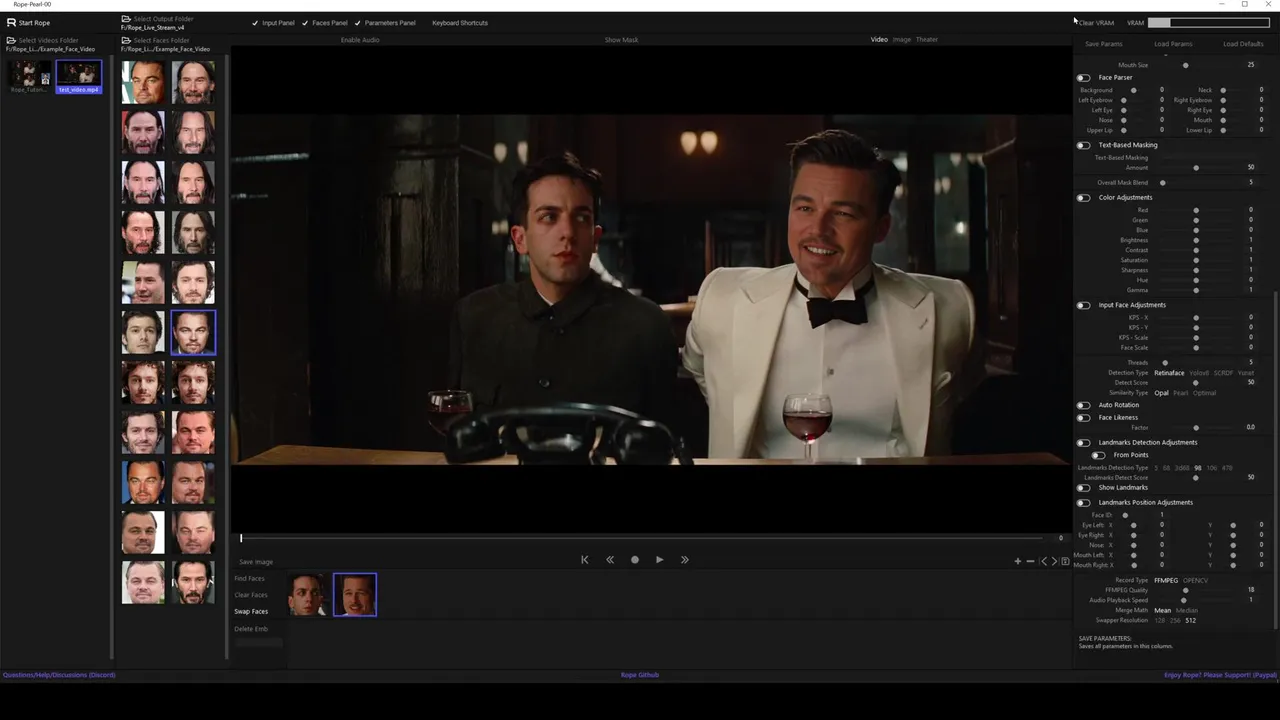Screen dimensions: 1280x720
Task: Open Questions/Help/Discussions Discord link
Action: point(59,675)
